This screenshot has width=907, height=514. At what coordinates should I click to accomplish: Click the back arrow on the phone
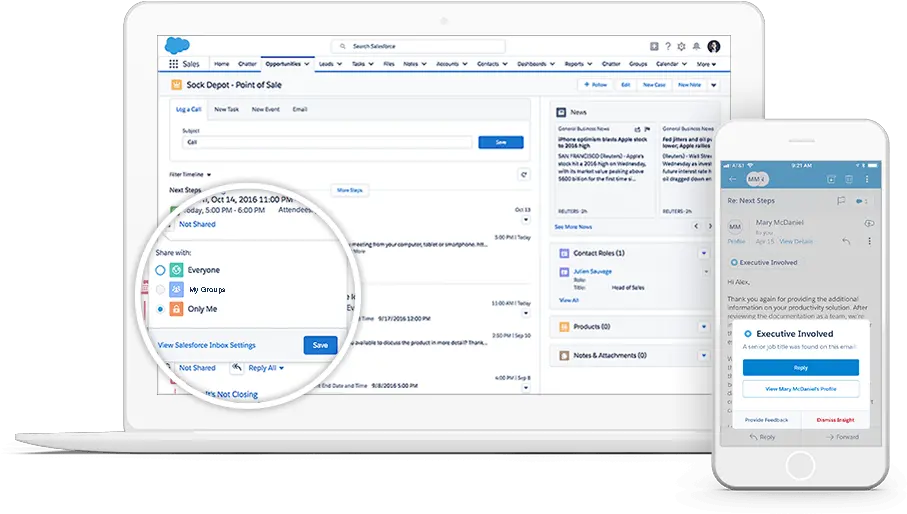coord(733,179)
